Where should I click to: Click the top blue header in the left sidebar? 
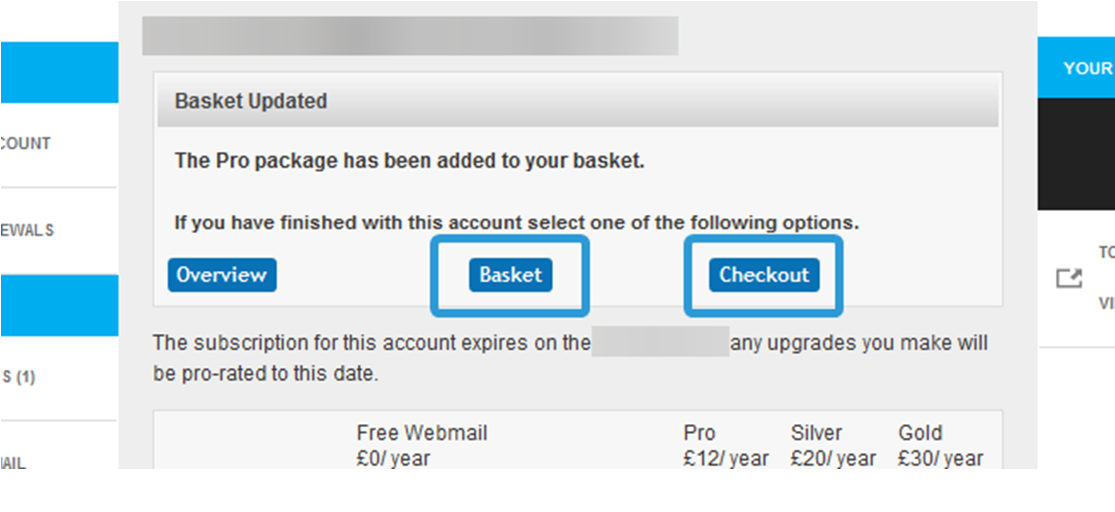(58, 72)
